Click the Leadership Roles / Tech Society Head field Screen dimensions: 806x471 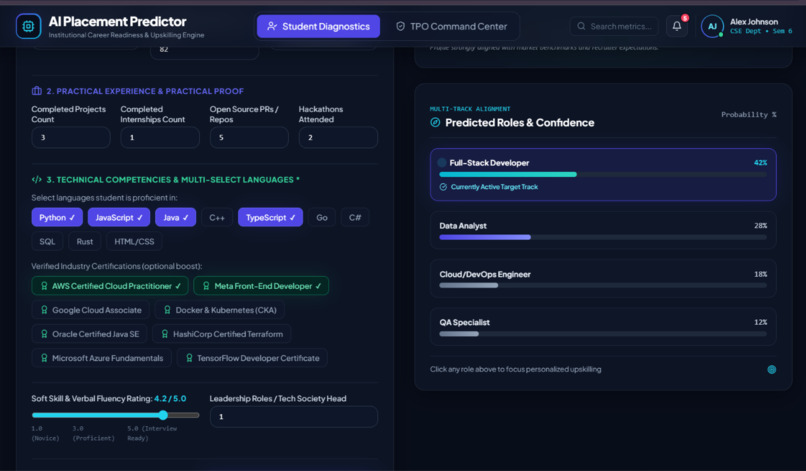[x=294, y=416]
